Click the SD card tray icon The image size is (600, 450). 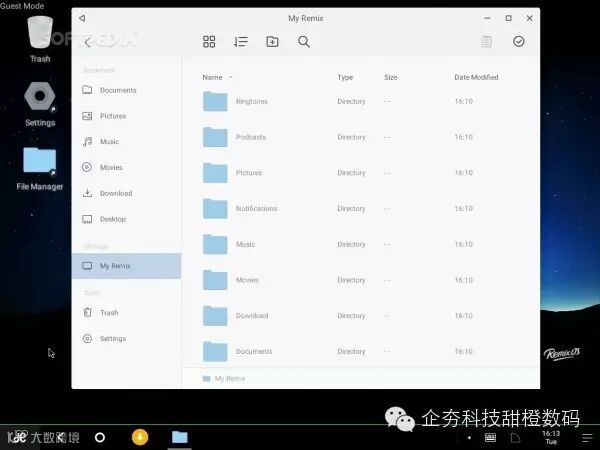click(515, 437)
